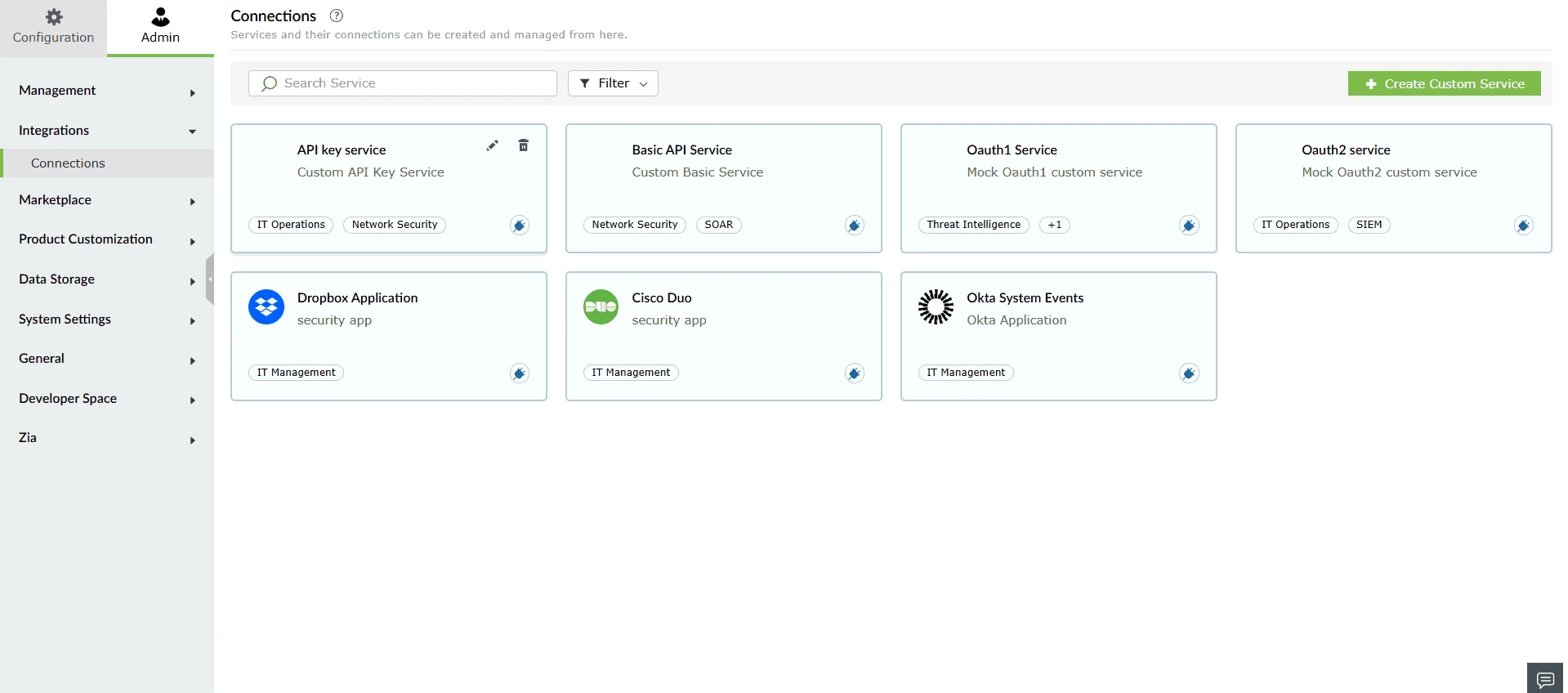Expand the Data Storage menu

[x=107, y=279]
